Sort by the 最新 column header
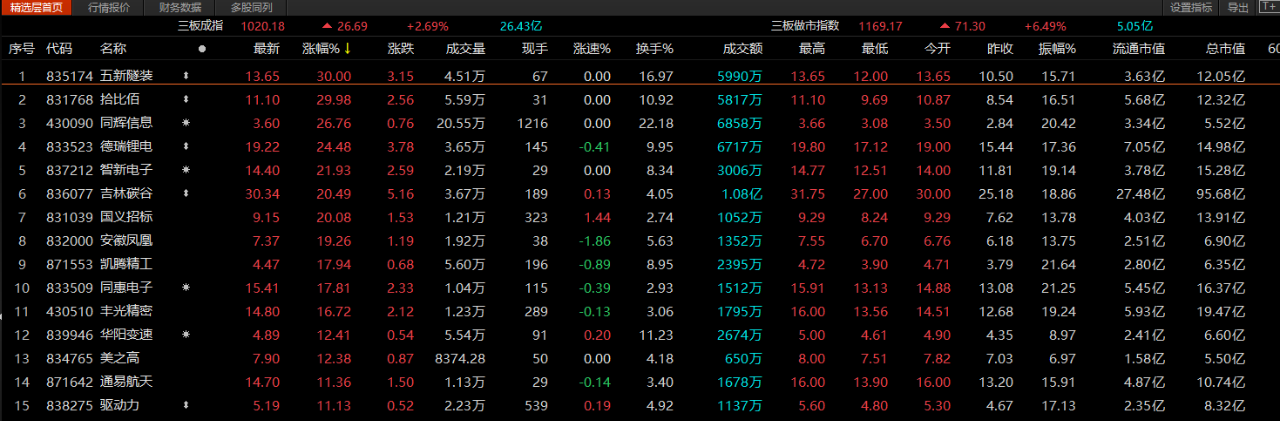 (x=266, y=48)
